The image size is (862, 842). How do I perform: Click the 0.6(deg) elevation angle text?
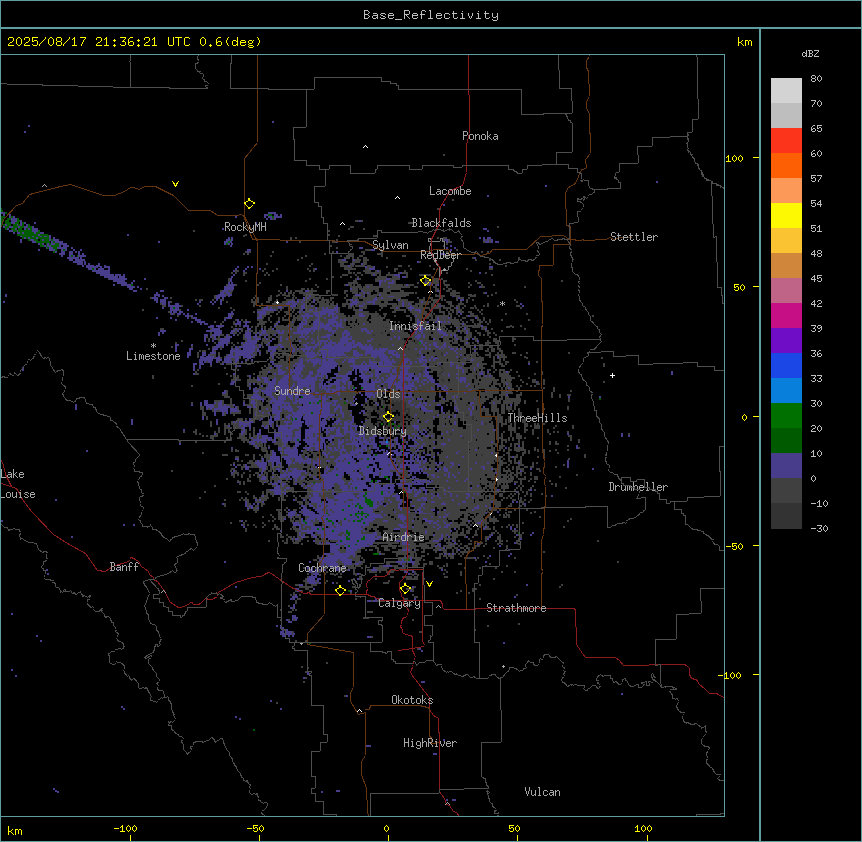point(230,42)
